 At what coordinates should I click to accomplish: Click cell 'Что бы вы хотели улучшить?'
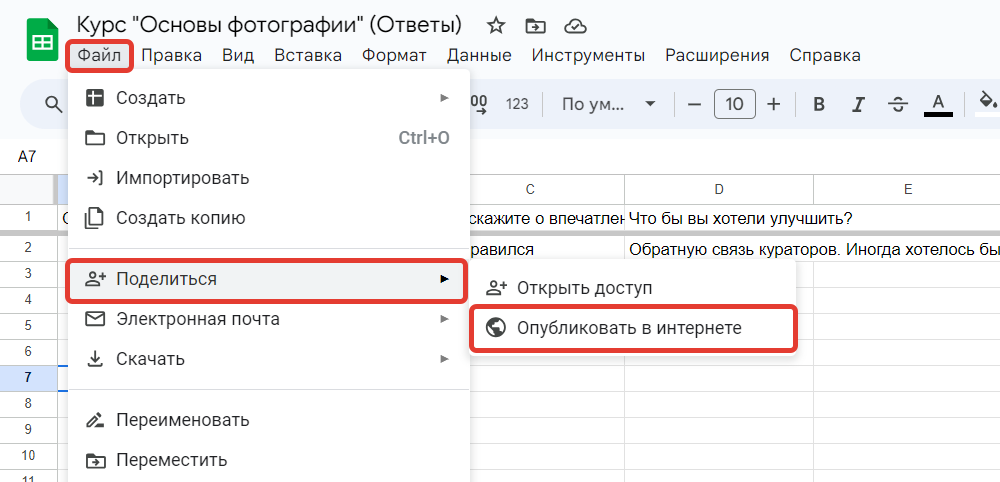719,219
